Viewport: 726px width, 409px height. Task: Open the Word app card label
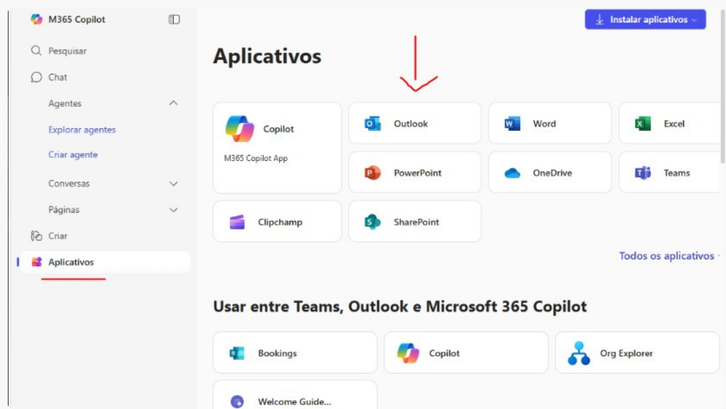pyautogui.click(x=544, y=124)
